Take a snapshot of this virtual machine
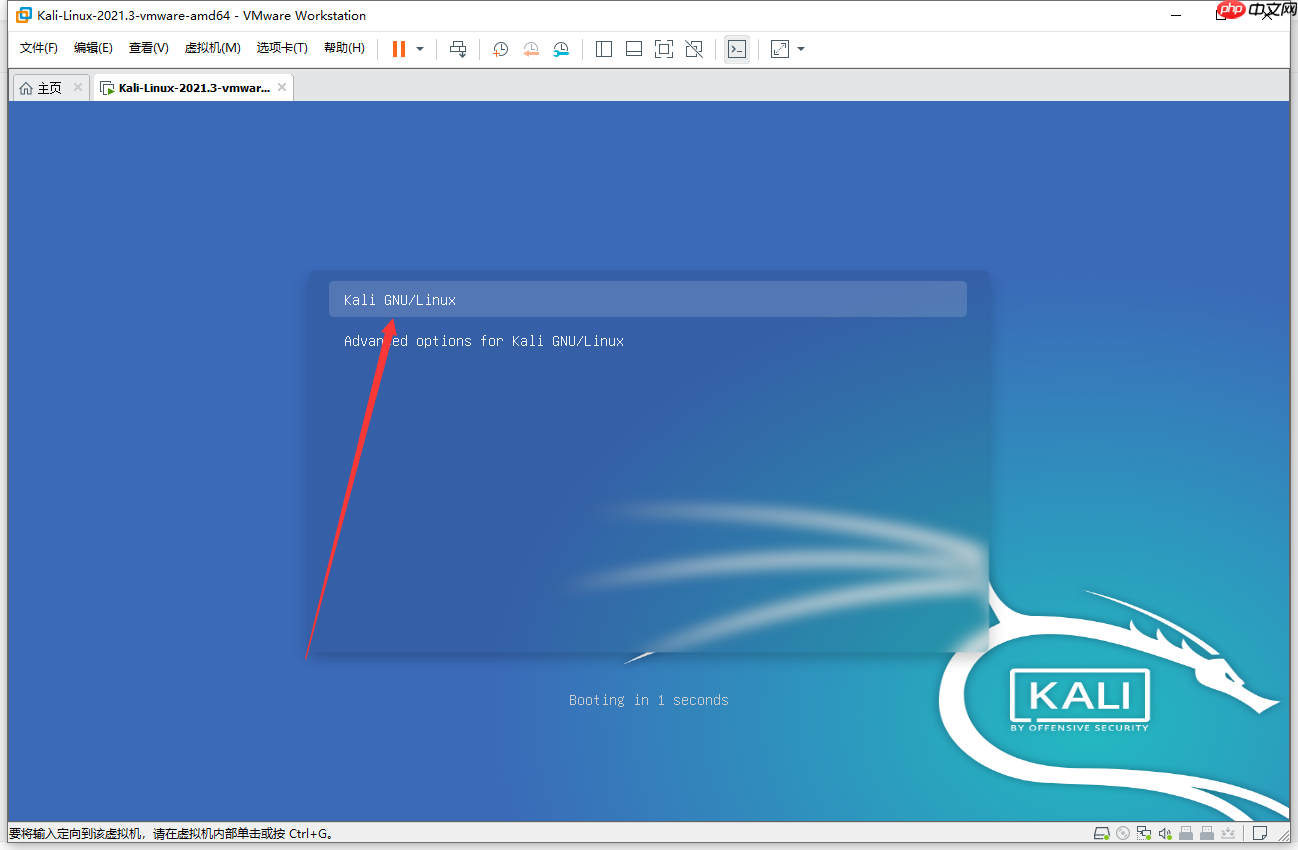This screenshot has width=1298, height=850. [x=499, y=48]
